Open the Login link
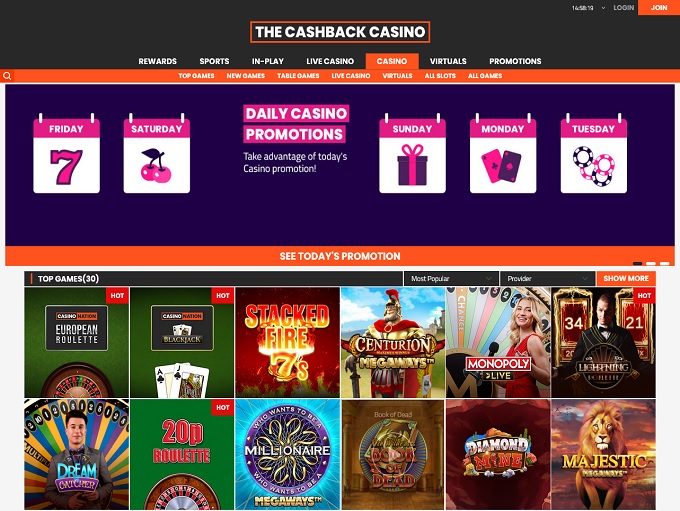 coord(624,8)
